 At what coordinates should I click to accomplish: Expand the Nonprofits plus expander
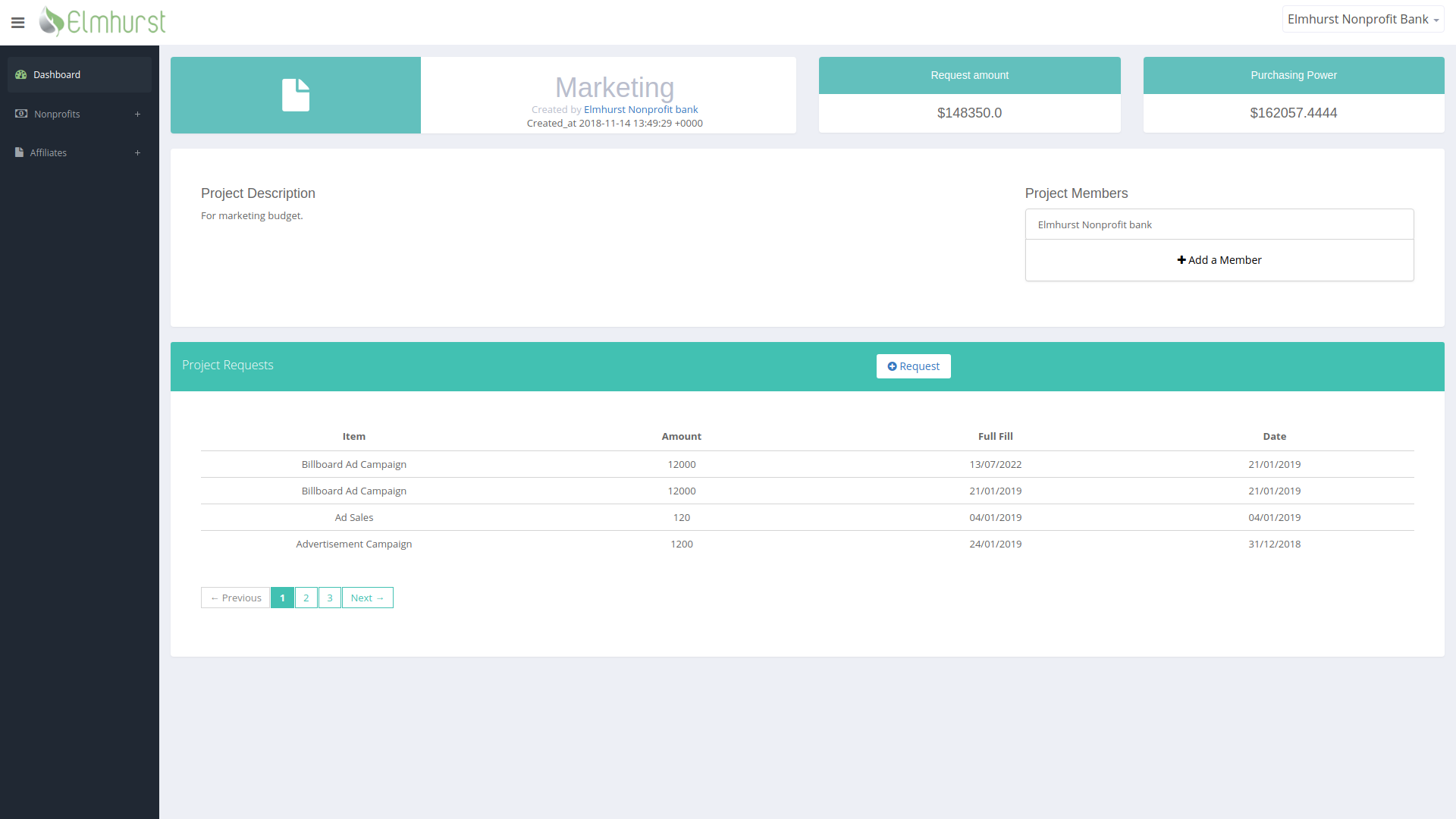[x=137, y=115]
